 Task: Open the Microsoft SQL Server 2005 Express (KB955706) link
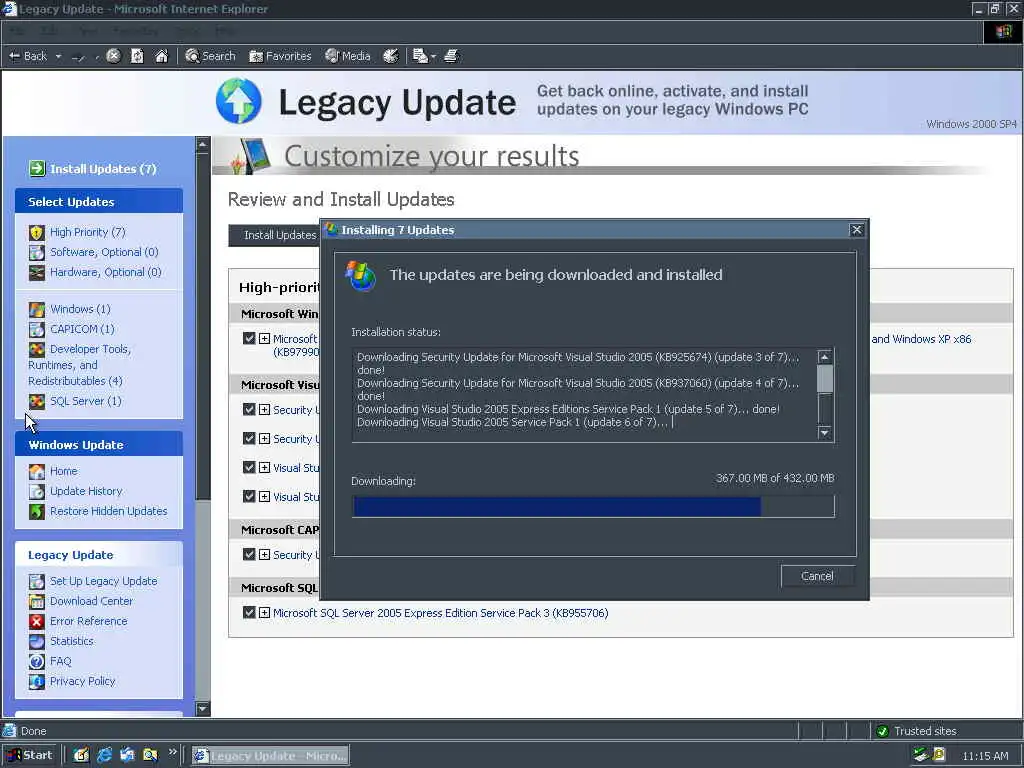point(440,613)
